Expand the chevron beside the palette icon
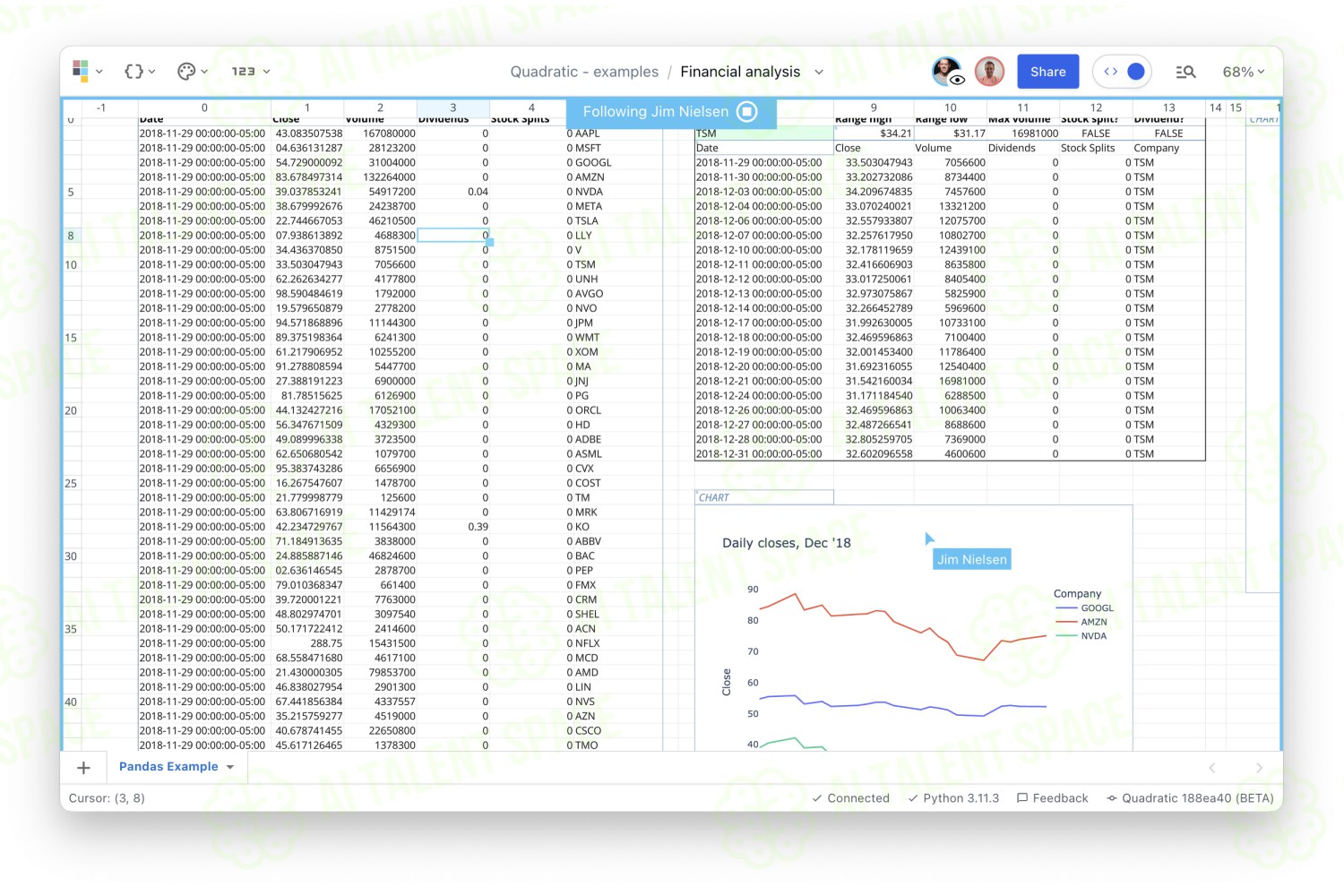Image resolution: width=1344 pixels, height=896 pixels. point(204,72)
